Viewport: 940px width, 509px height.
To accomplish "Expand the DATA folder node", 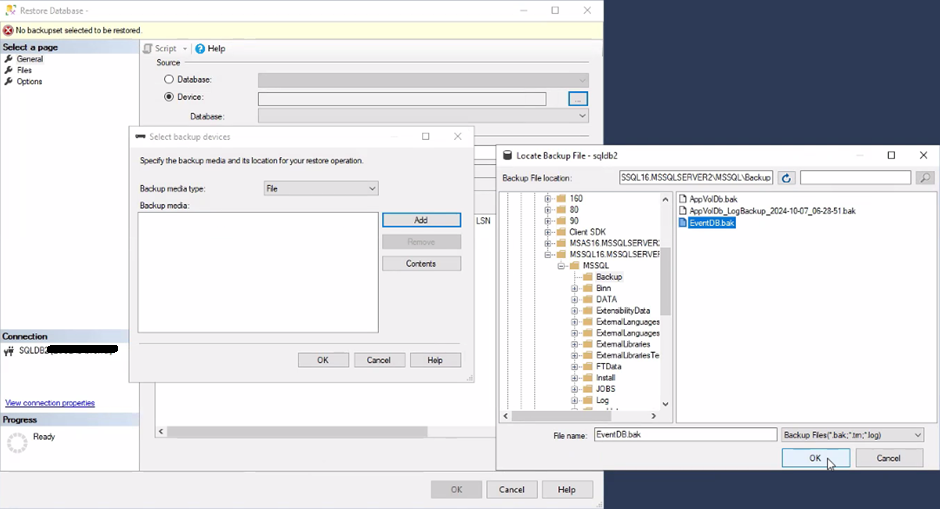I will click(575, 299).
